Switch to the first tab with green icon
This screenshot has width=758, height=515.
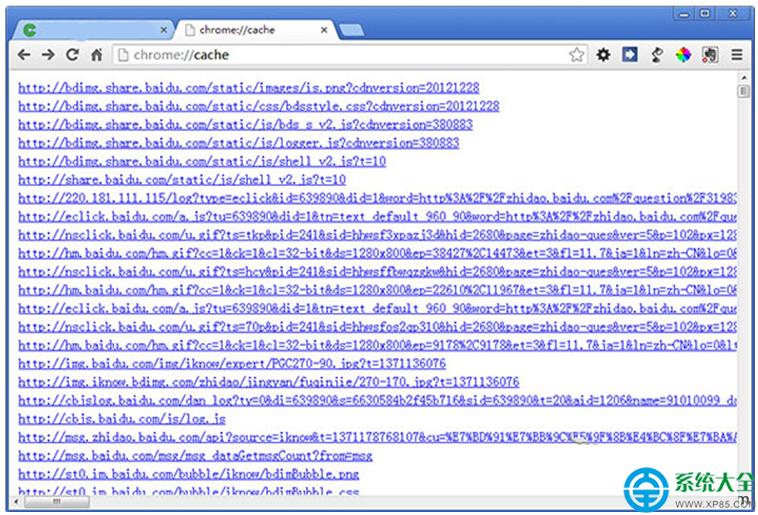(92, 30)
